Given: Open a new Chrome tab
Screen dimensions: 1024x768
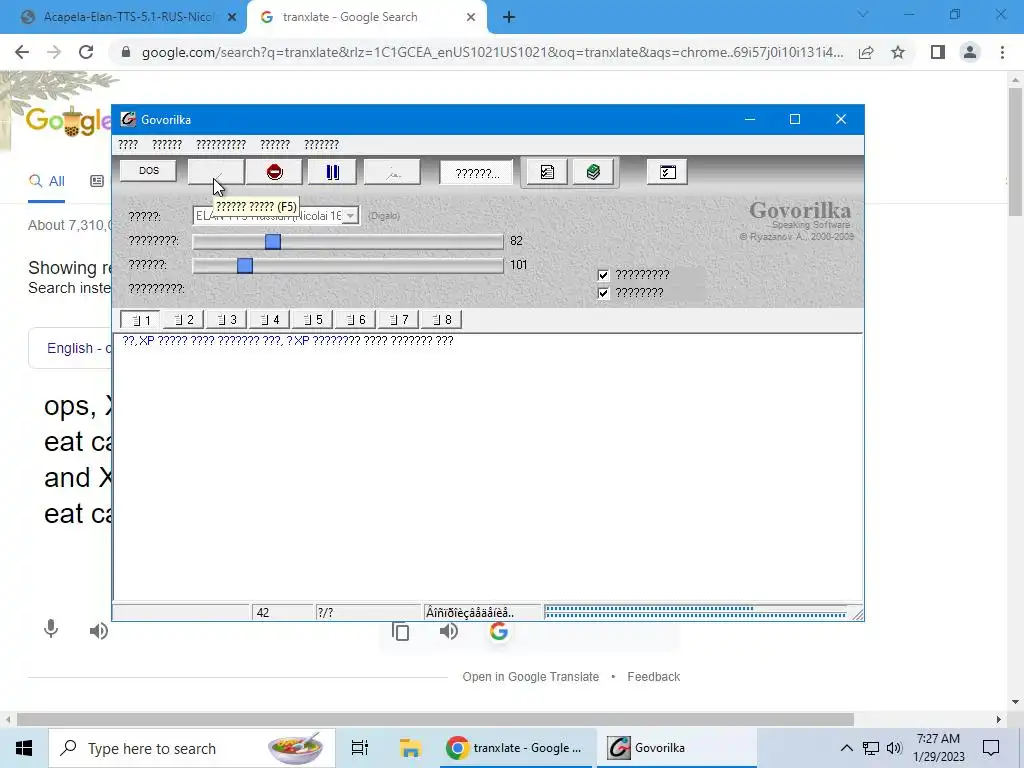Looking at the screenshot, I should click(509, 18).
